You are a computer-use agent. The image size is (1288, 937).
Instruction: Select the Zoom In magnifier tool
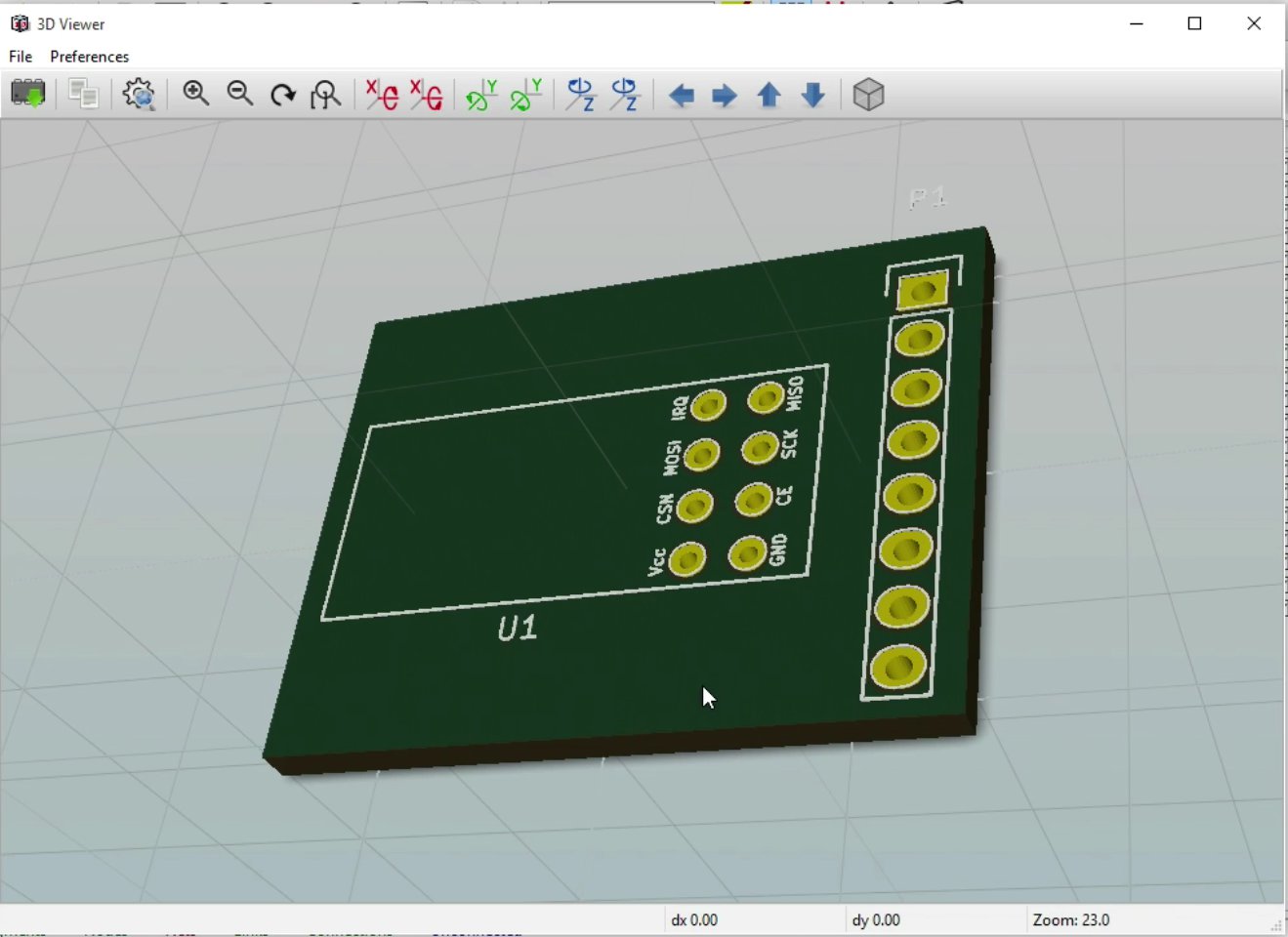pos(195,94)
